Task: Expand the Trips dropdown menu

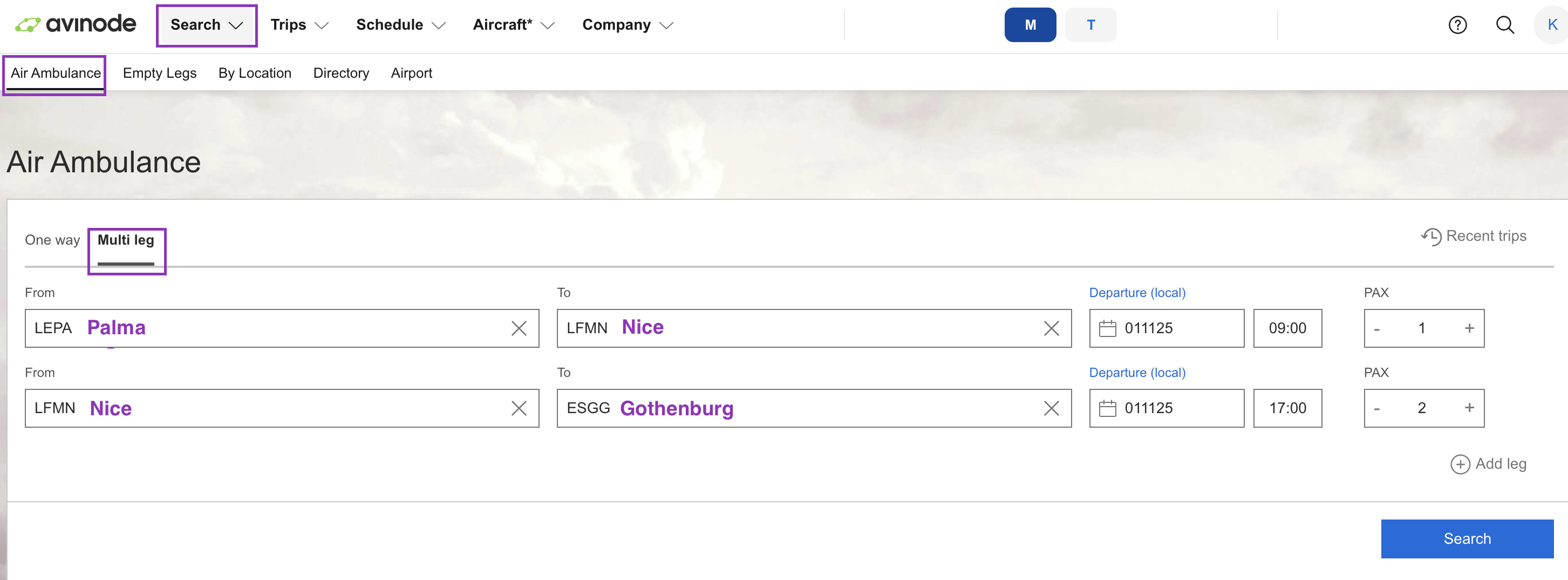Action: [299, 25]
